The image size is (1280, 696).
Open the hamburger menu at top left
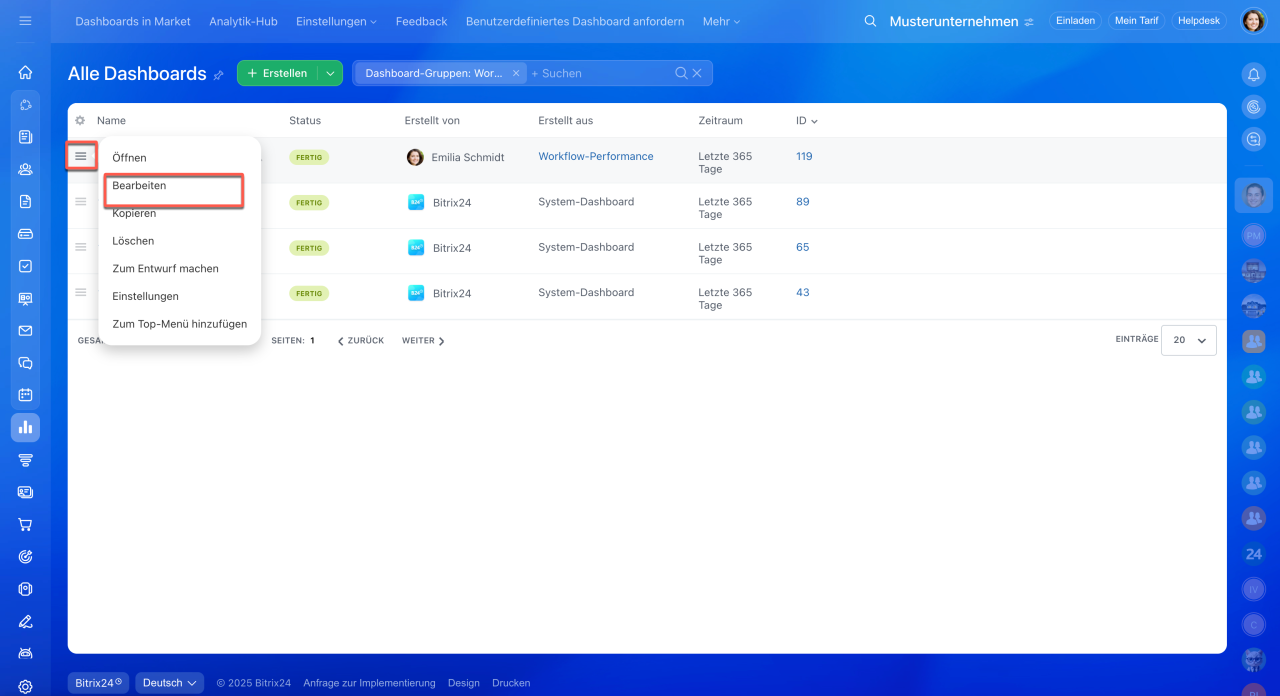coord(25,21)
